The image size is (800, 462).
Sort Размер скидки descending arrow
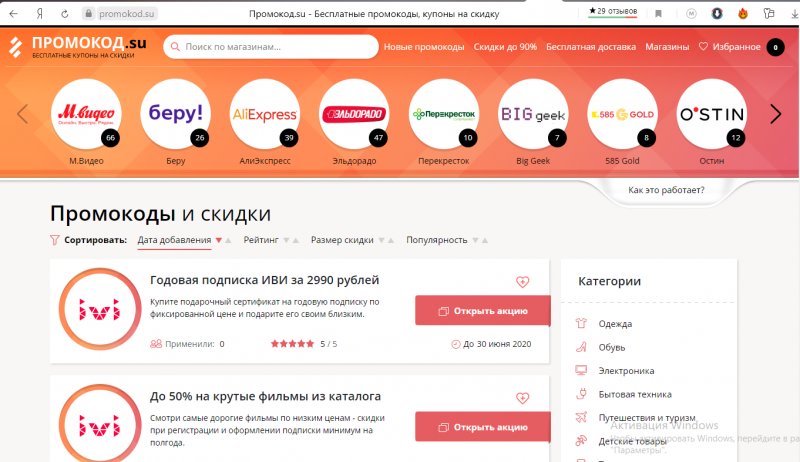[381, 240]
